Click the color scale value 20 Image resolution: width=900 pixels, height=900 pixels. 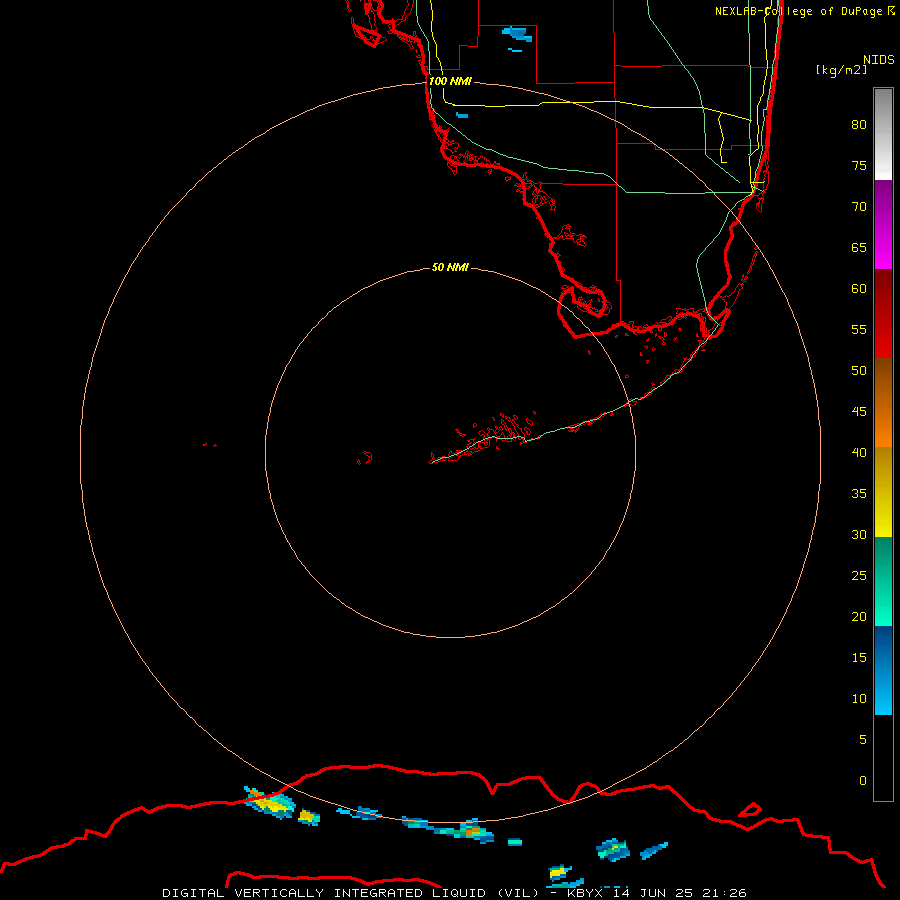pyautogui.click(x=859, y=616)
